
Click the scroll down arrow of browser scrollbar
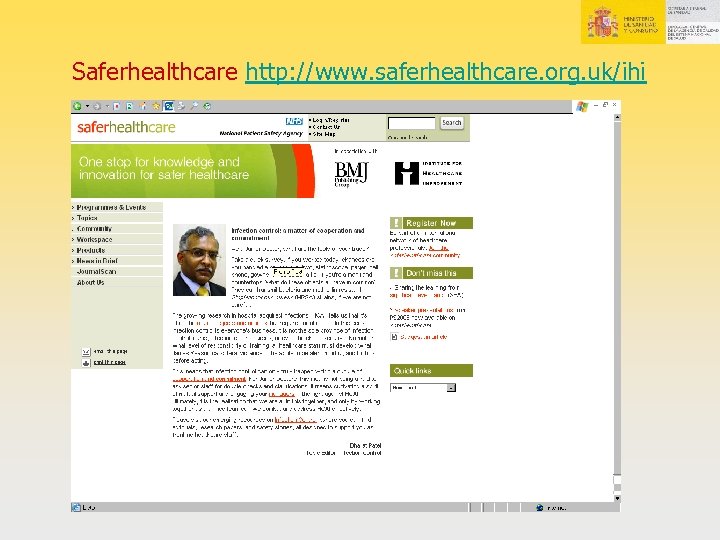617,498
